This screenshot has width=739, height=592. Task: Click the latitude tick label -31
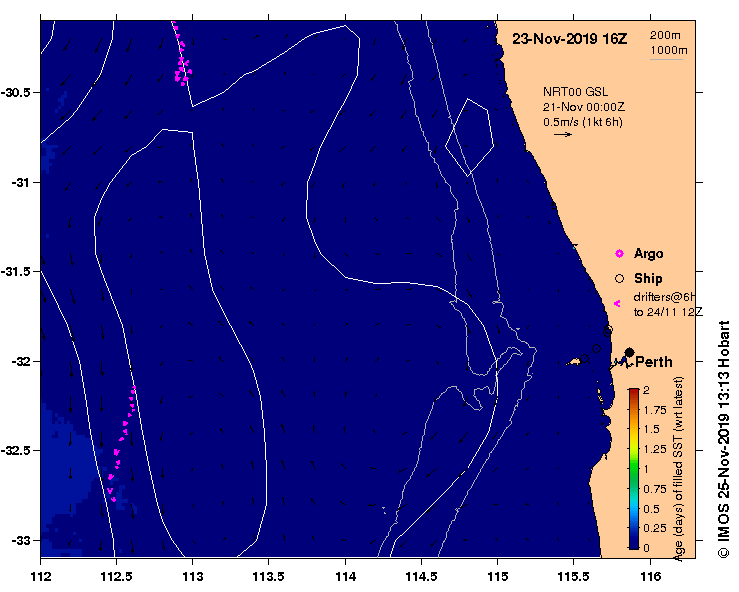[20, 182]
